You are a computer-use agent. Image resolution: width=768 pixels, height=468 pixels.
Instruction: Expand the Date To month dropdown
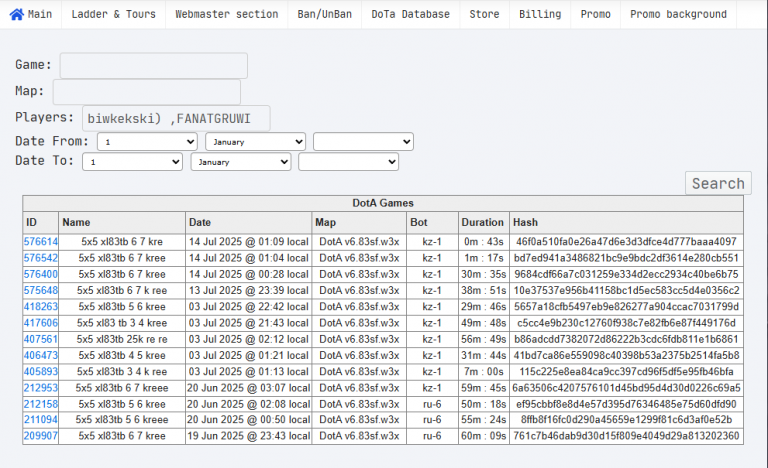click(241, 162)
